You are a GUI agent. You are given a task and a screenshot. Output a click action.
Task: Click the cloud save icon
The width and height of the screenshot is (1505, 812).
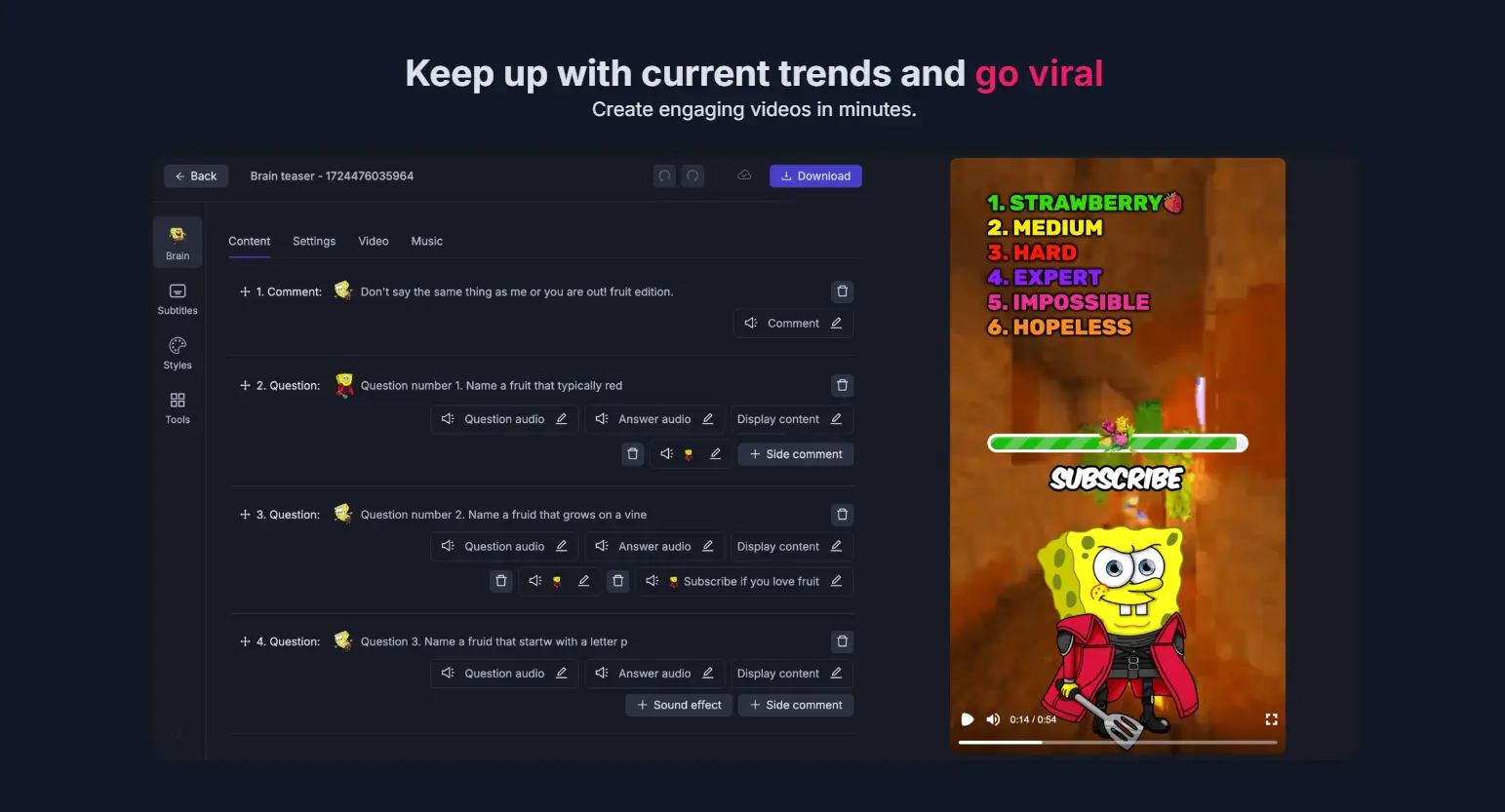coord(744,175)
